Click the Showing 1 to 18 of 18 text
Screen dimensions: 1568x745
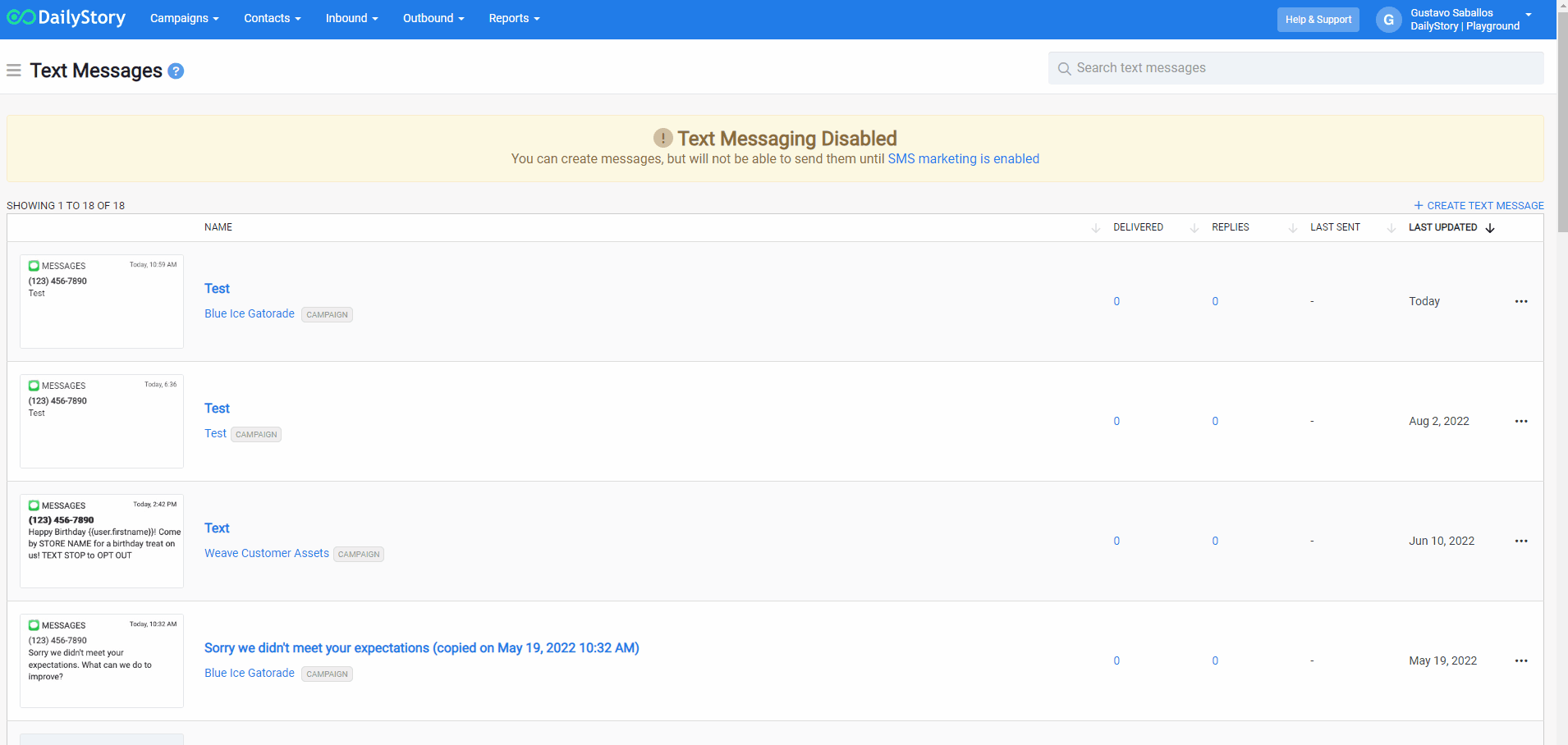pyautogui.click(x=66, y=205)
